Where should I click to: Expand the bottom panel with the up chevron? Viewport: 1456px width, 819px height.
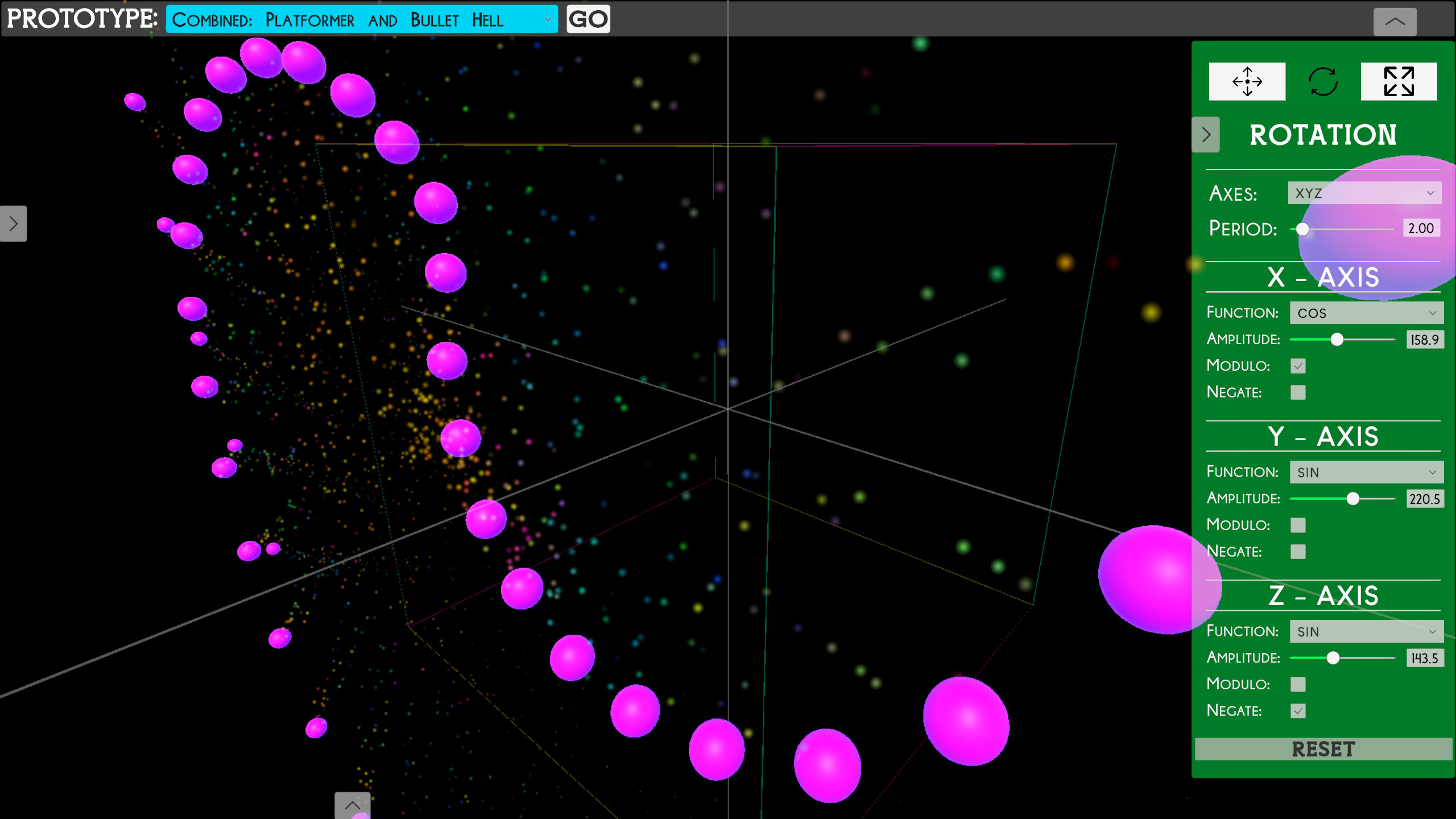pos(353,805)
